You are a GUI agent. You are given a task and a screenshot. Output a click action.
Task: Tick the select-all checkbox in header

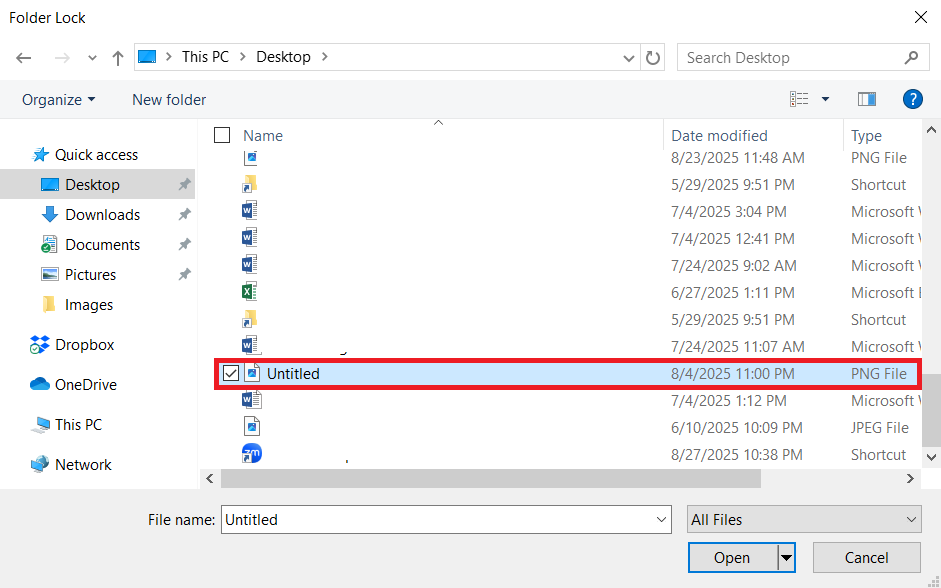222,135
